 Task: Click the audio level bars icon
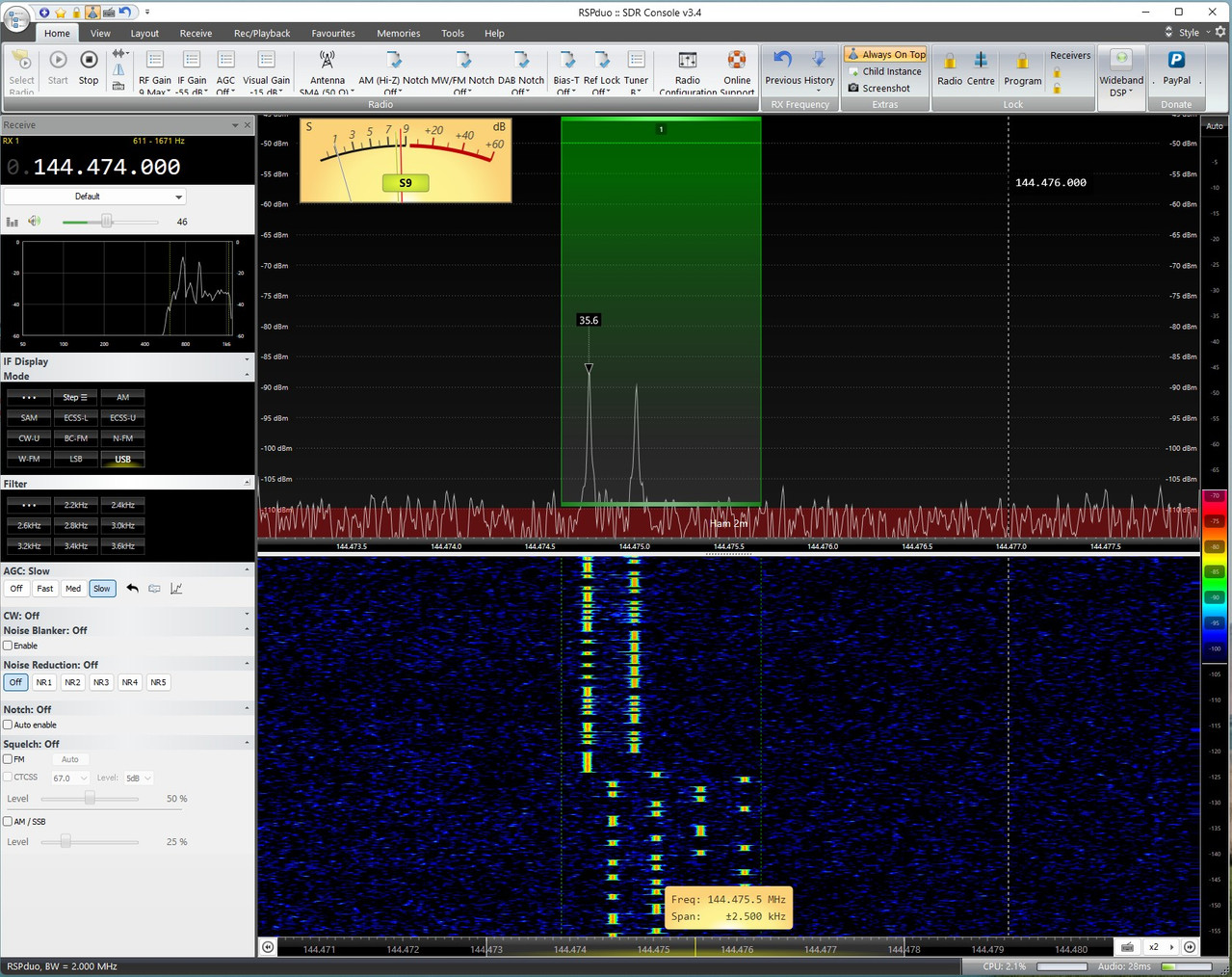[13, 222]
